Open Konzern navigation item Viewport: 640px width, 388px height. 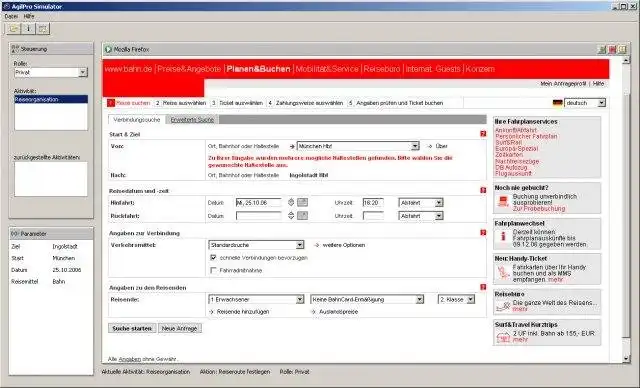tap(480, 69)
